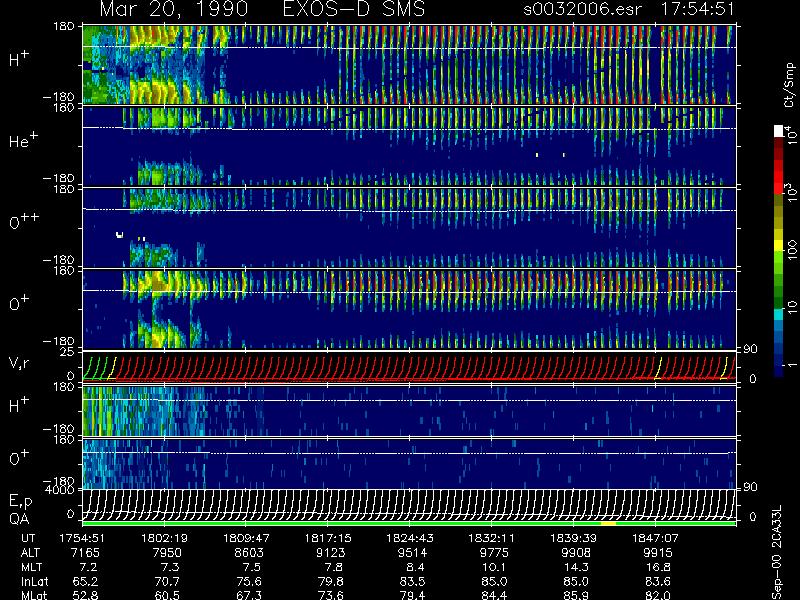The width and height of the screenshot is (800, 600).
Task: Click the ALT value '9915'
Action: point(658,553)
